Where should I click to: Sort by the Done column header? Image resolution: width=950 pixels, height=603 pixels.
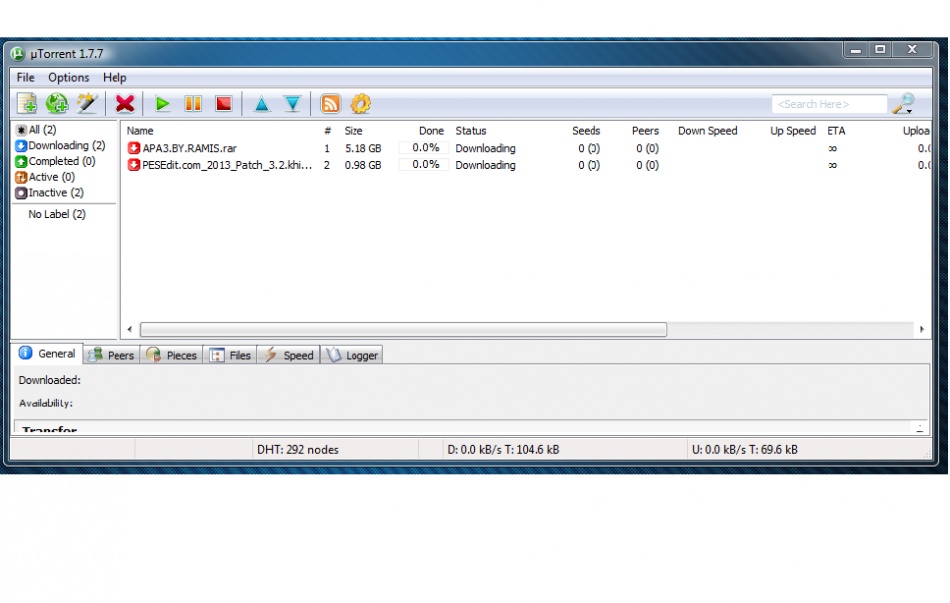[431, 131]
